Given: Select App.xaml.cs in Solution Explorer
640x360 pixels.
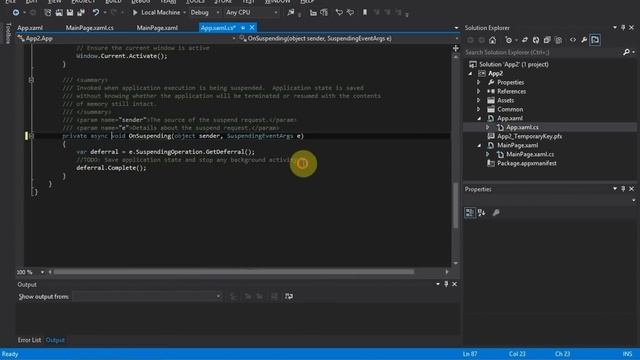Looking at the screenshot, I should click(x=522, y=127).
